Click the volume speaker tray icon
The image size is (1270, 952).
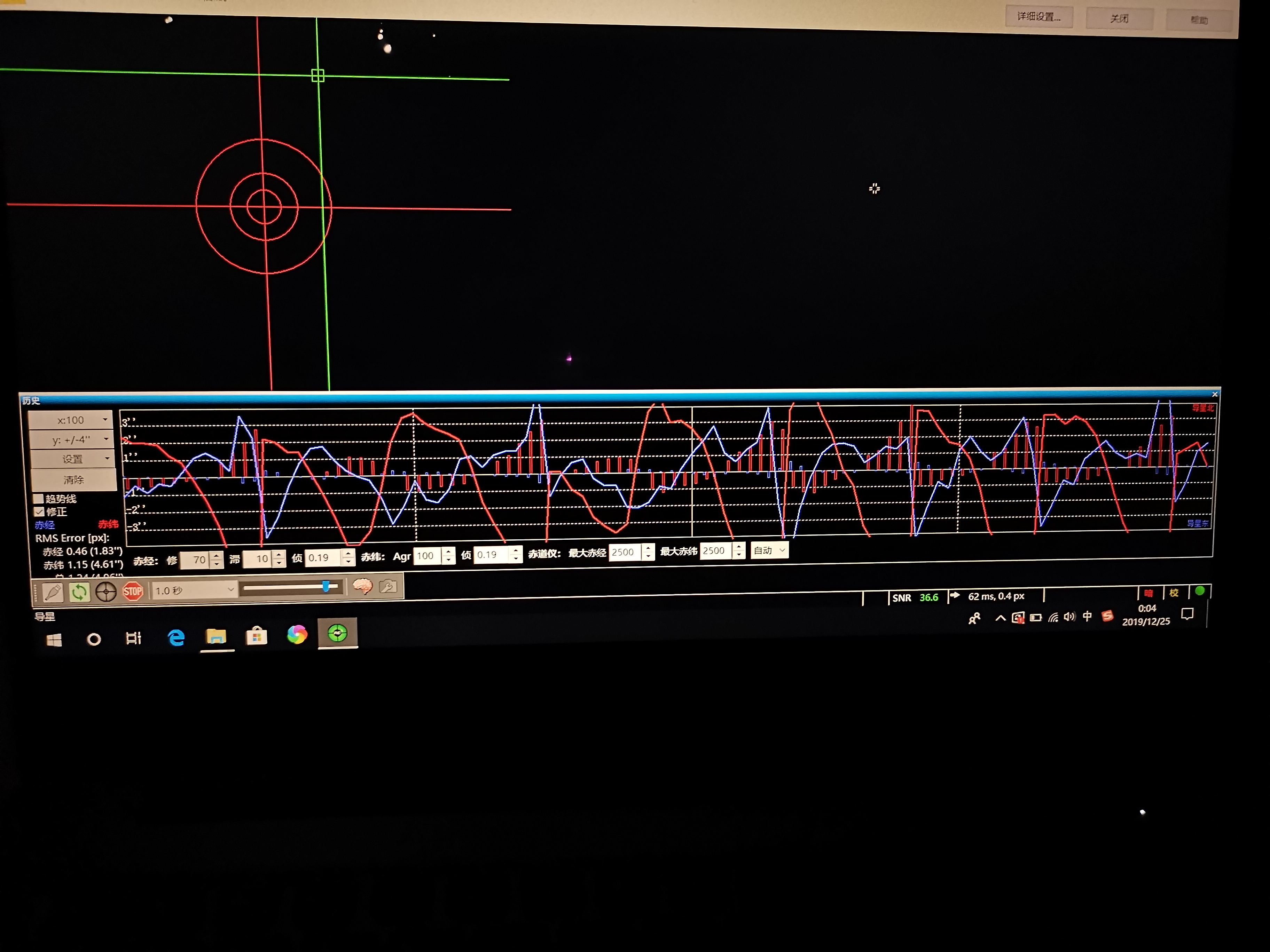[1069, 617]
